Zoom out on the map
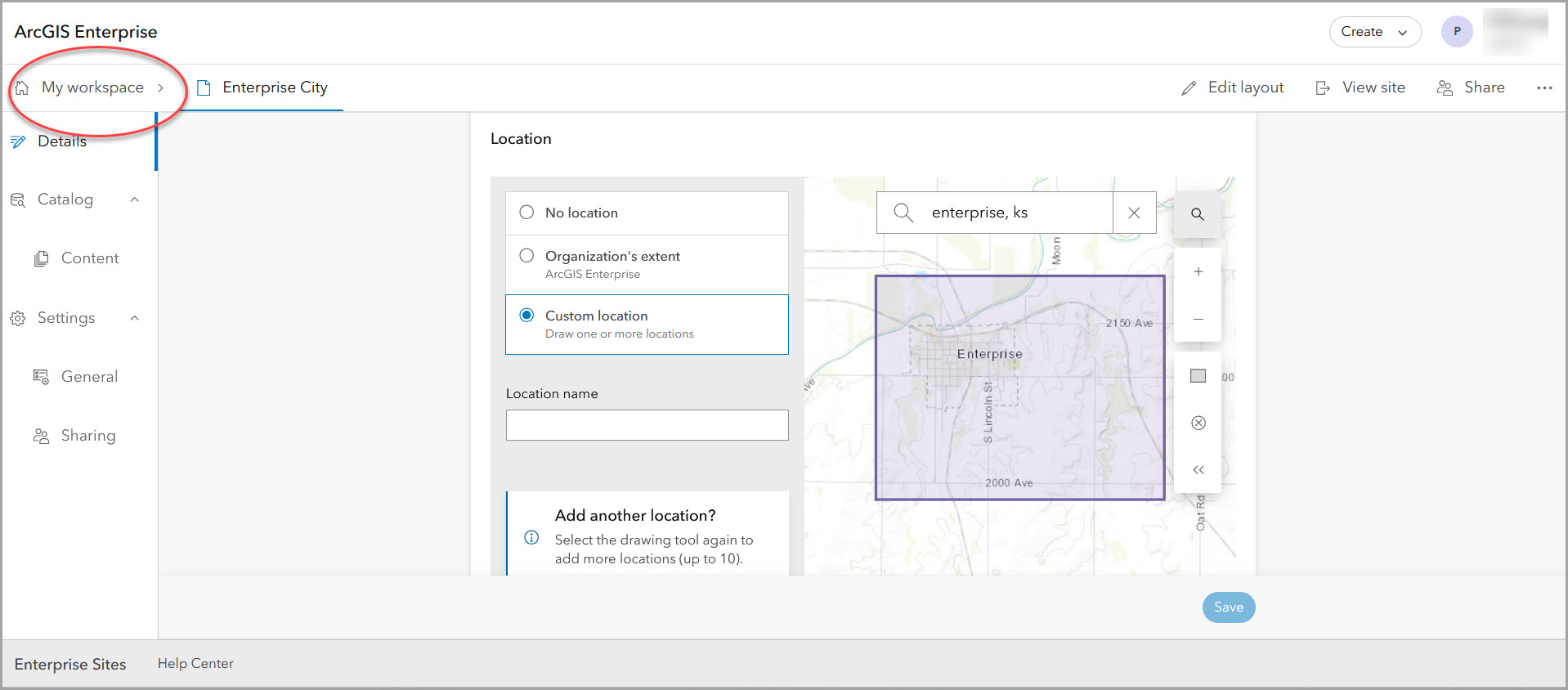Viewport: 1568px width, 690px height. coord(1198,319)
